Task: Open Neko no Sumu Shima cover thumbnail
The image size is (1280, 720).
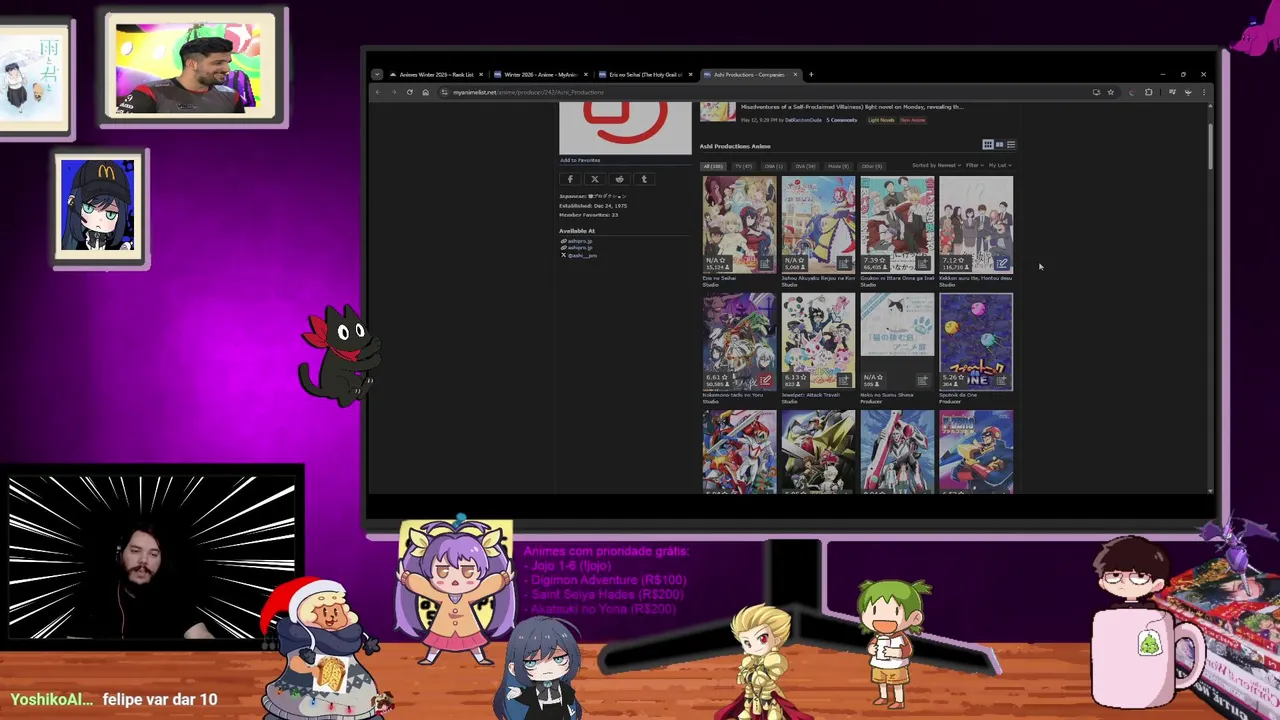Action: point(897,342)
